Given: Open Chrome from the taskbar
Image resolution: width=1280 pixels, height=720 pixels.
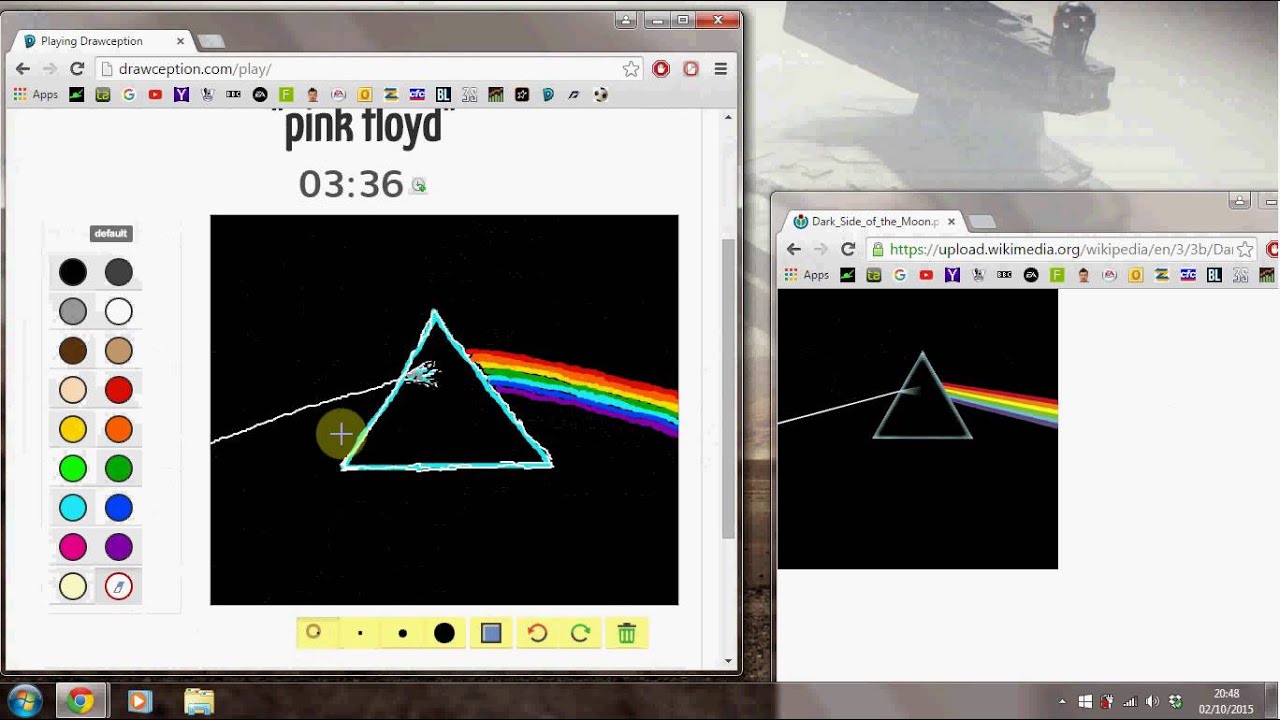Looking at the screenshot, I should click(x=81, y=701).
